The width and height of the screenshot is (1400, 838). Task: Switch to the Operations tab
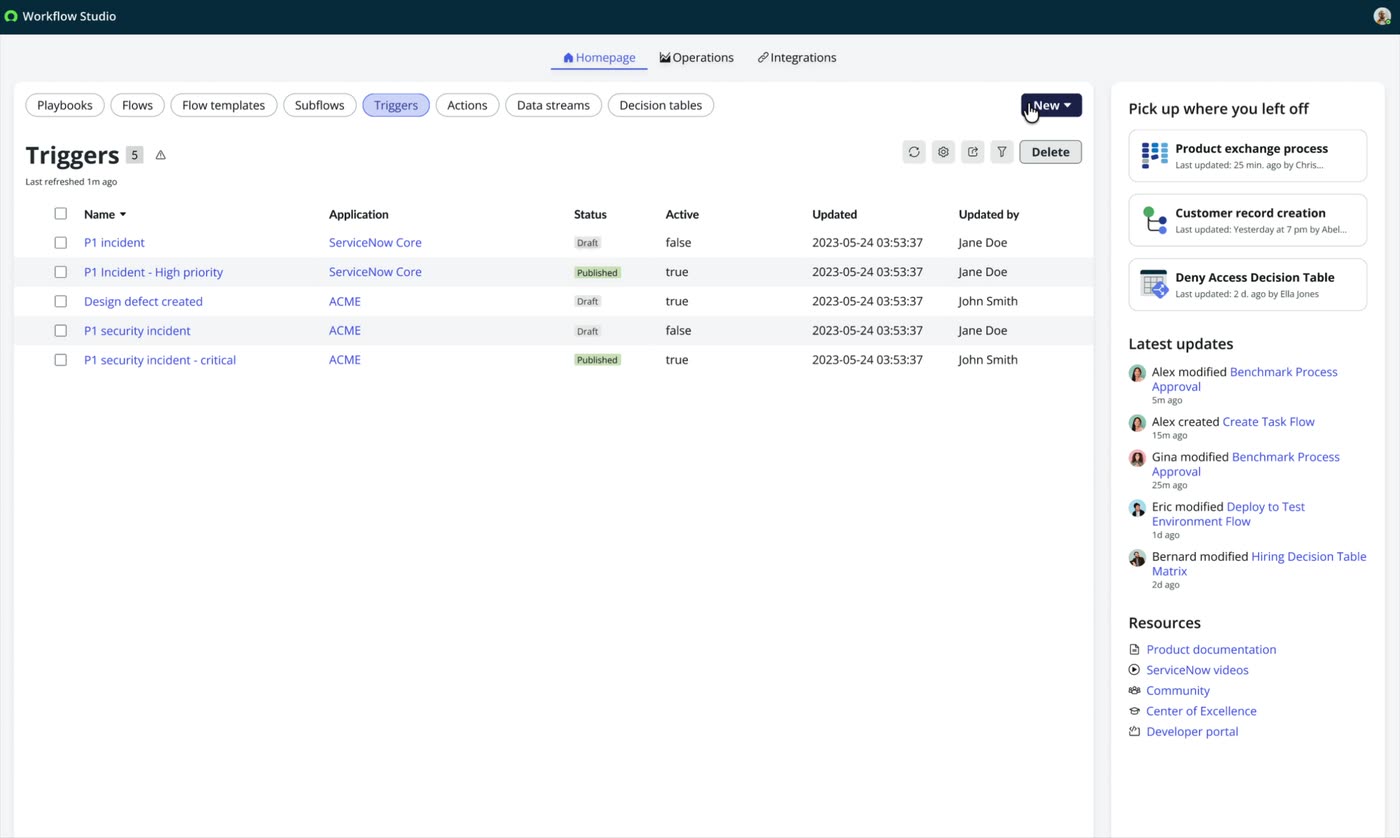pyautogui.click(x=696, y=57)
